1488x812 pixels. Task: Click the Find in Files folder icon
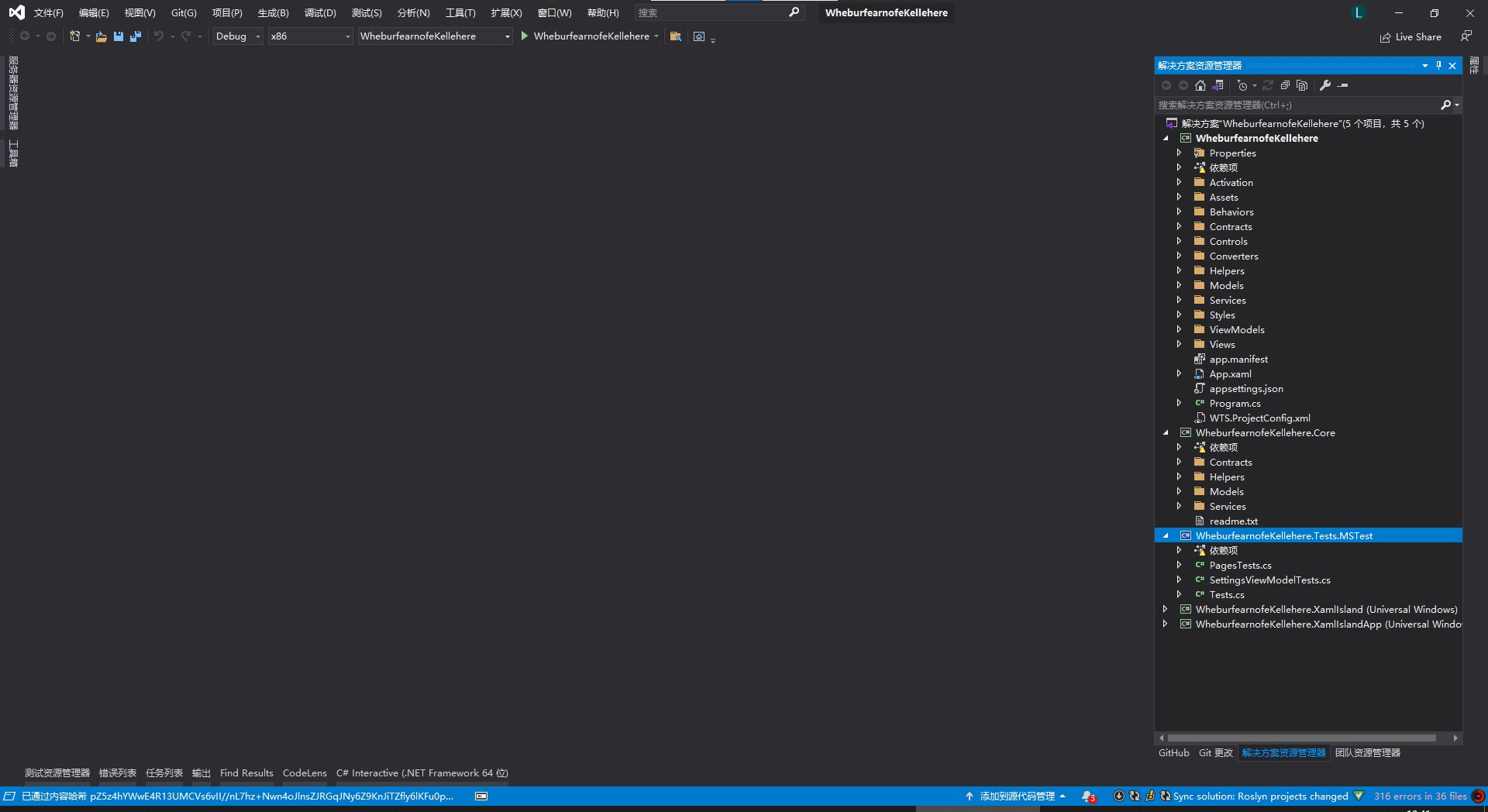(676, 36)
